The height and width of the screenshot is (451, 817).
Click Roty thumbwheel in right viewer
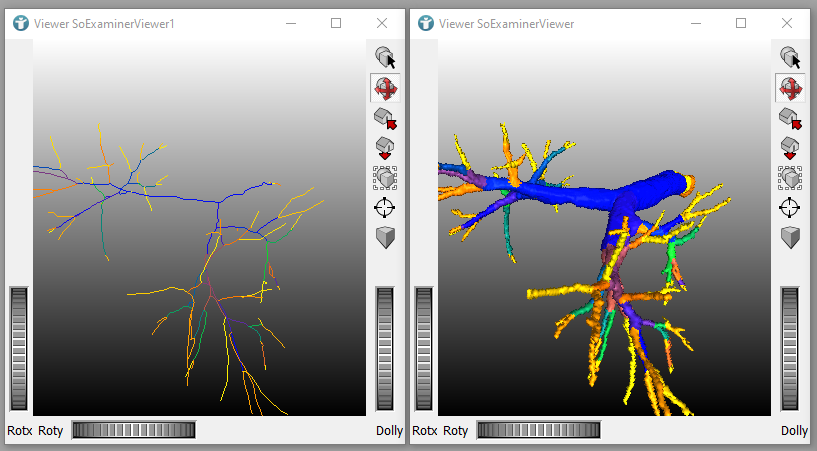[538, 430]
